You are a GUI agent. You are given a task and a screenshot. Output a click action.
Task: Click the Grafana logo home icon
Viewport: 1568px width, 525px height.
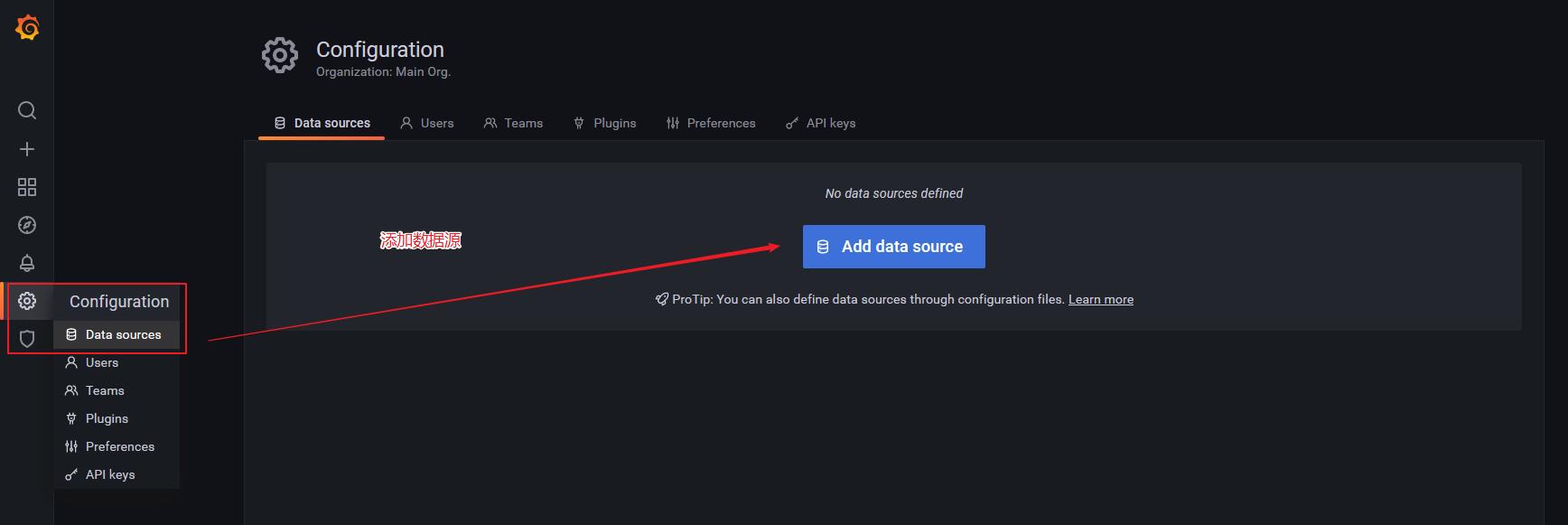[27, 28]
